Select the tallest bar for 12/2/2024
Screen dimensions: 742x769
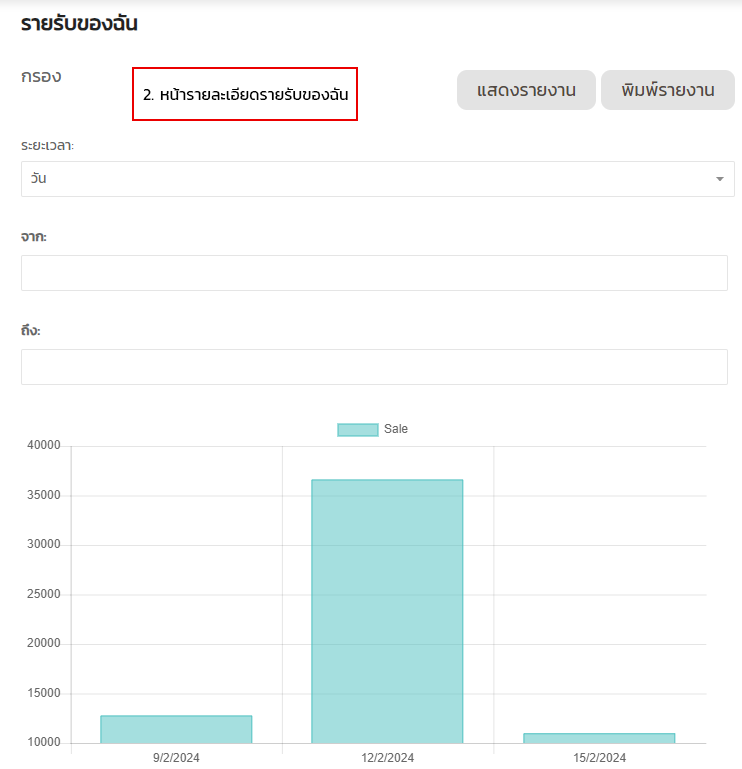[x=387, y=610]
